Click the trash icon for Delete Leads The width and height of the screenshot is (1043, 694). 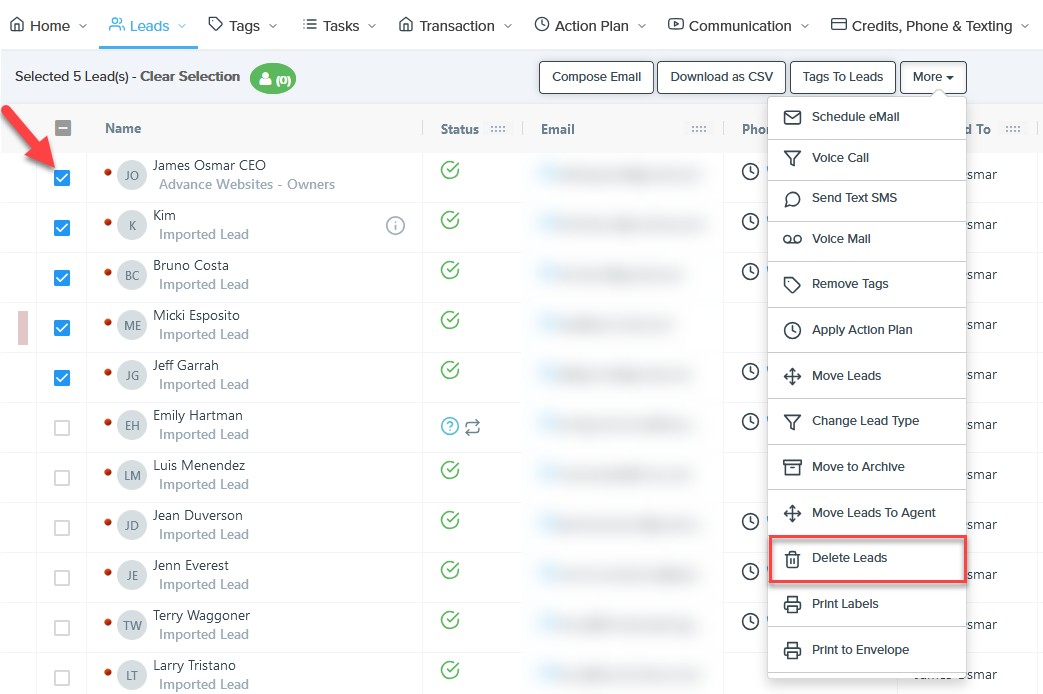tap(792, 559)
